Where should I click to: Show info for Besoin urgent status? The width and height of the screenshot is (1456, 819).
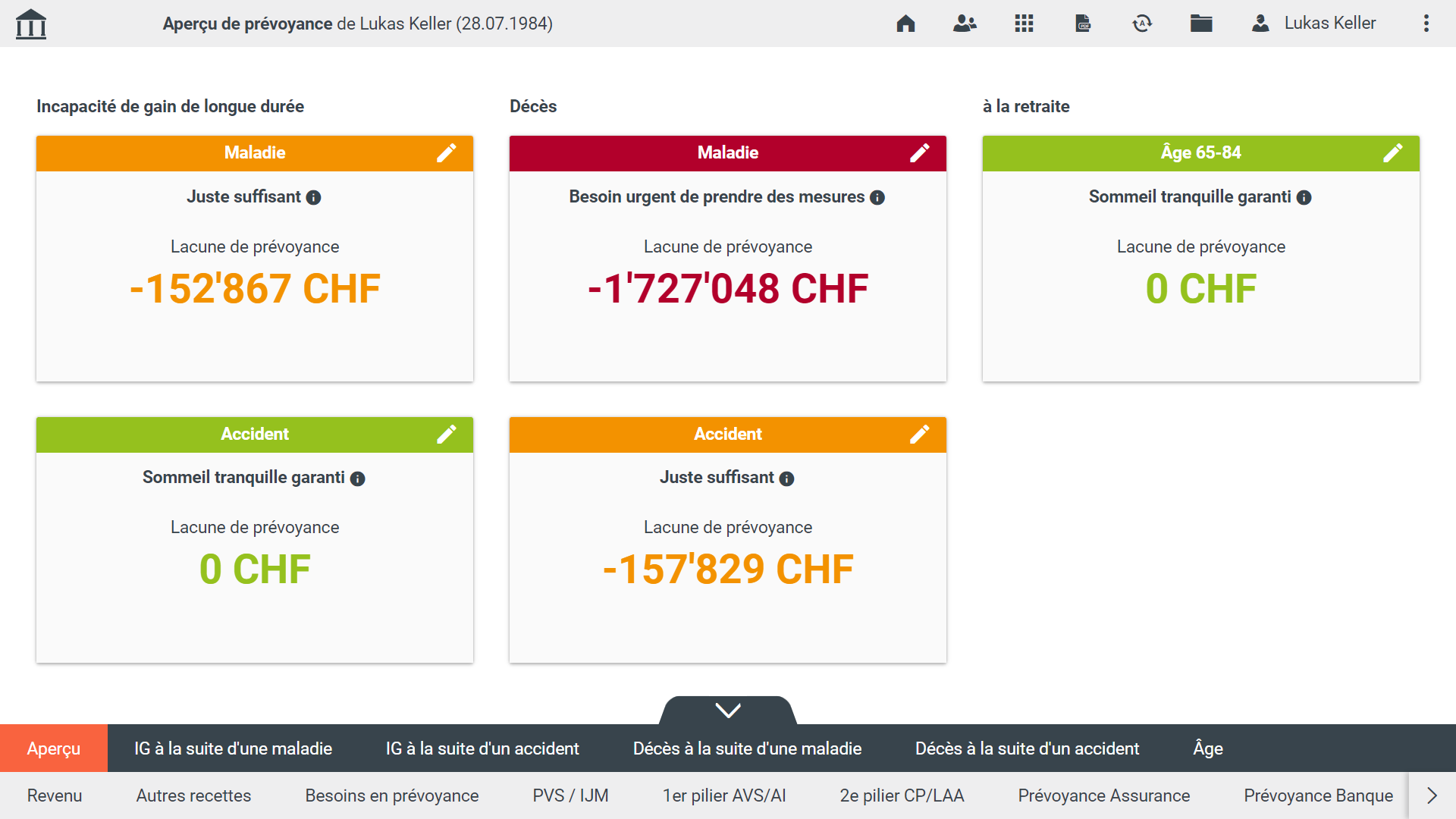(x=877, y=198)
